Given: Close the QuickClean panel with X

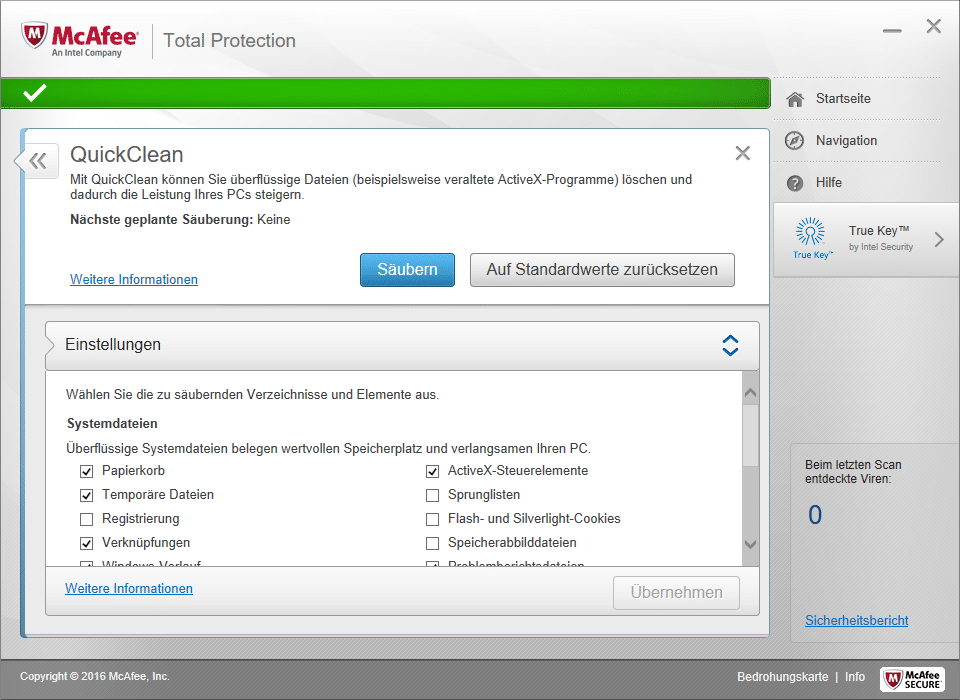Looking at the screenshot, I should point(742,153).
